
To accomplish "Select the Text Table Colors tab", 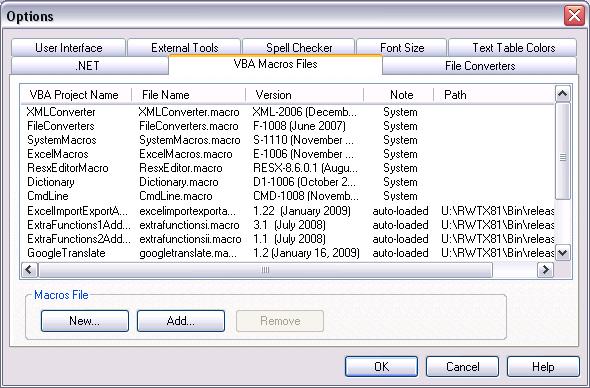I will (513, 48).
